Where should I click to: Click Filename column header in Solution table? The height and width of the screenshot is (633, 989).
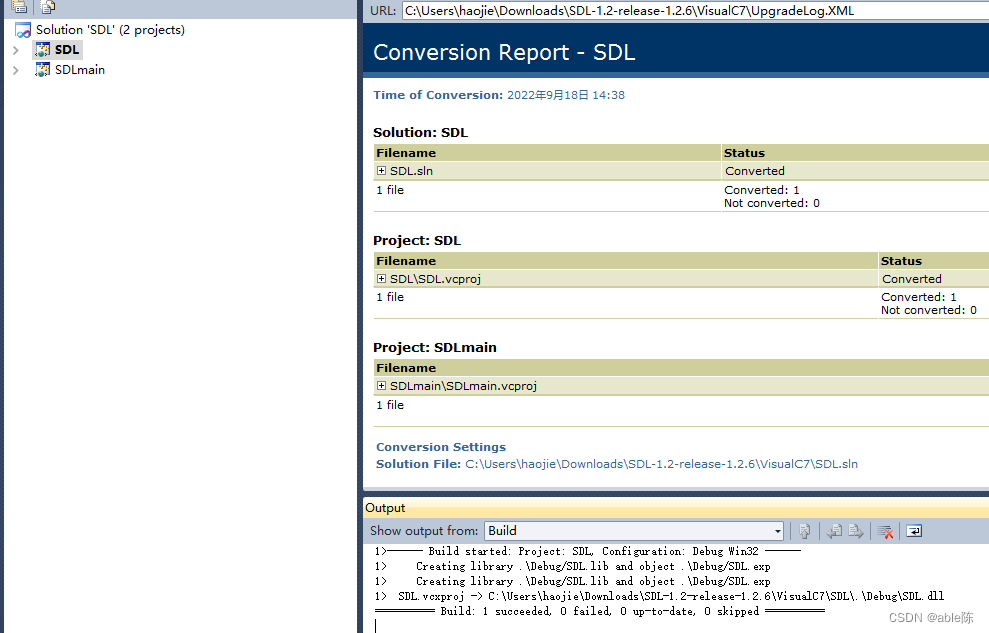tap(547, 153)
